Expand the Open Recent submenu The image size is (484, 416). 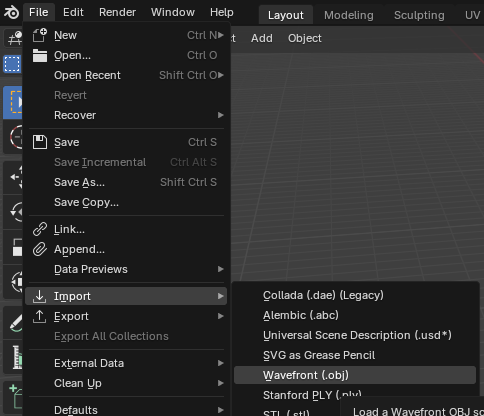(126, 75)
